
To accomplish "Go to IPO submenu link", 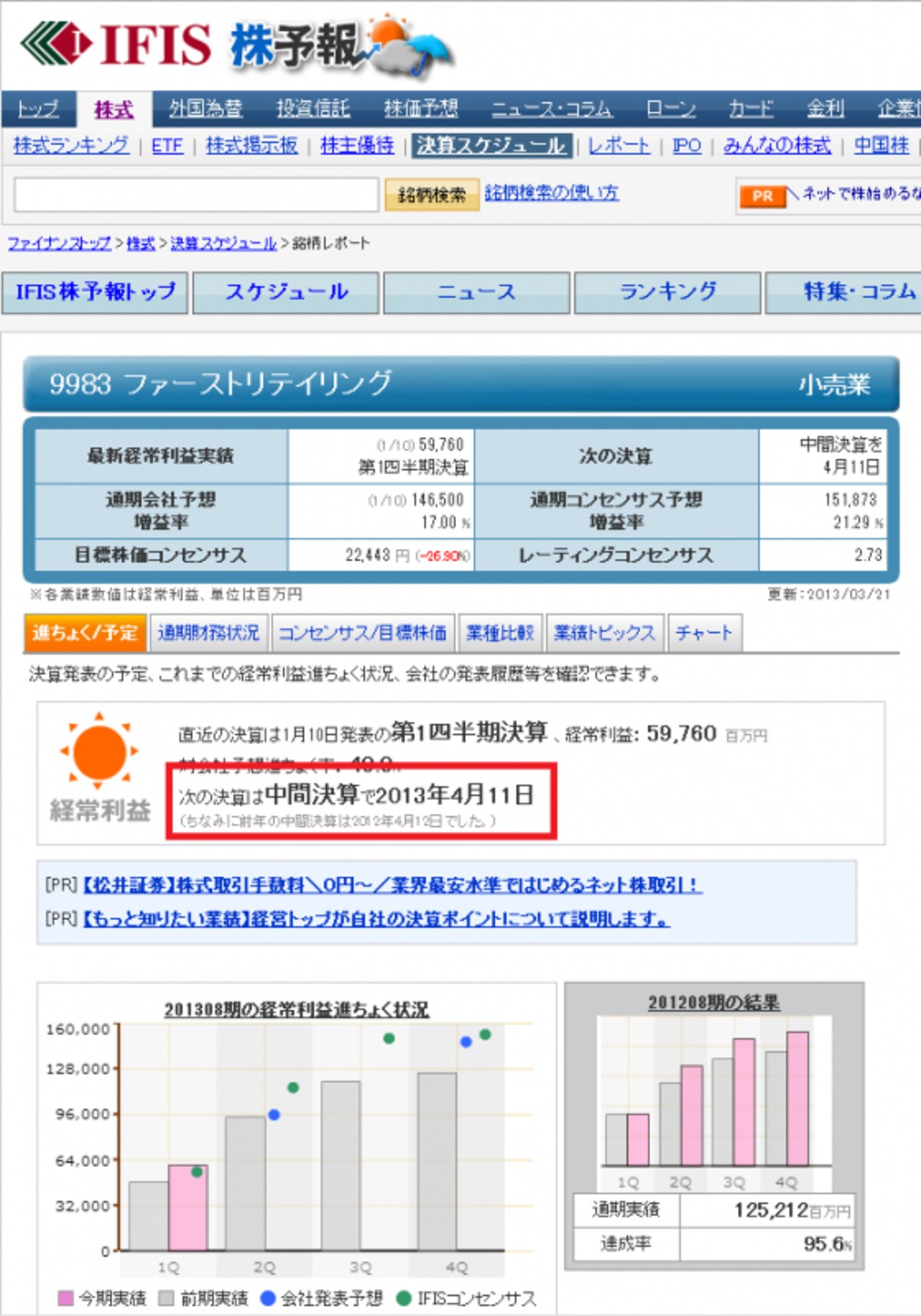I will pyautogui.click(x=687, y=145).
